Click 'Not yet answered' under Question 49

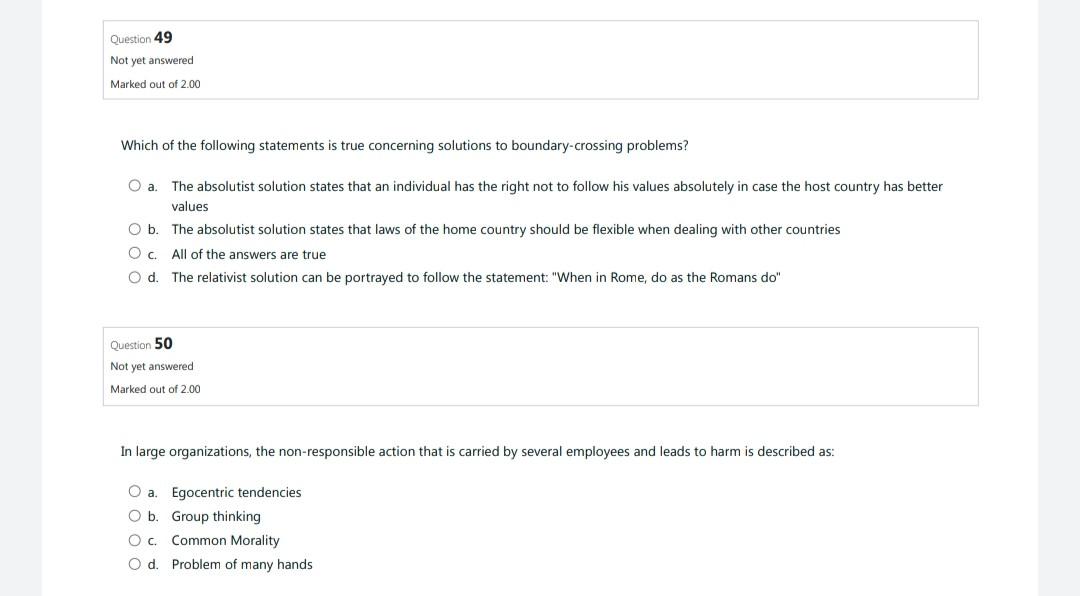point(151,60)
